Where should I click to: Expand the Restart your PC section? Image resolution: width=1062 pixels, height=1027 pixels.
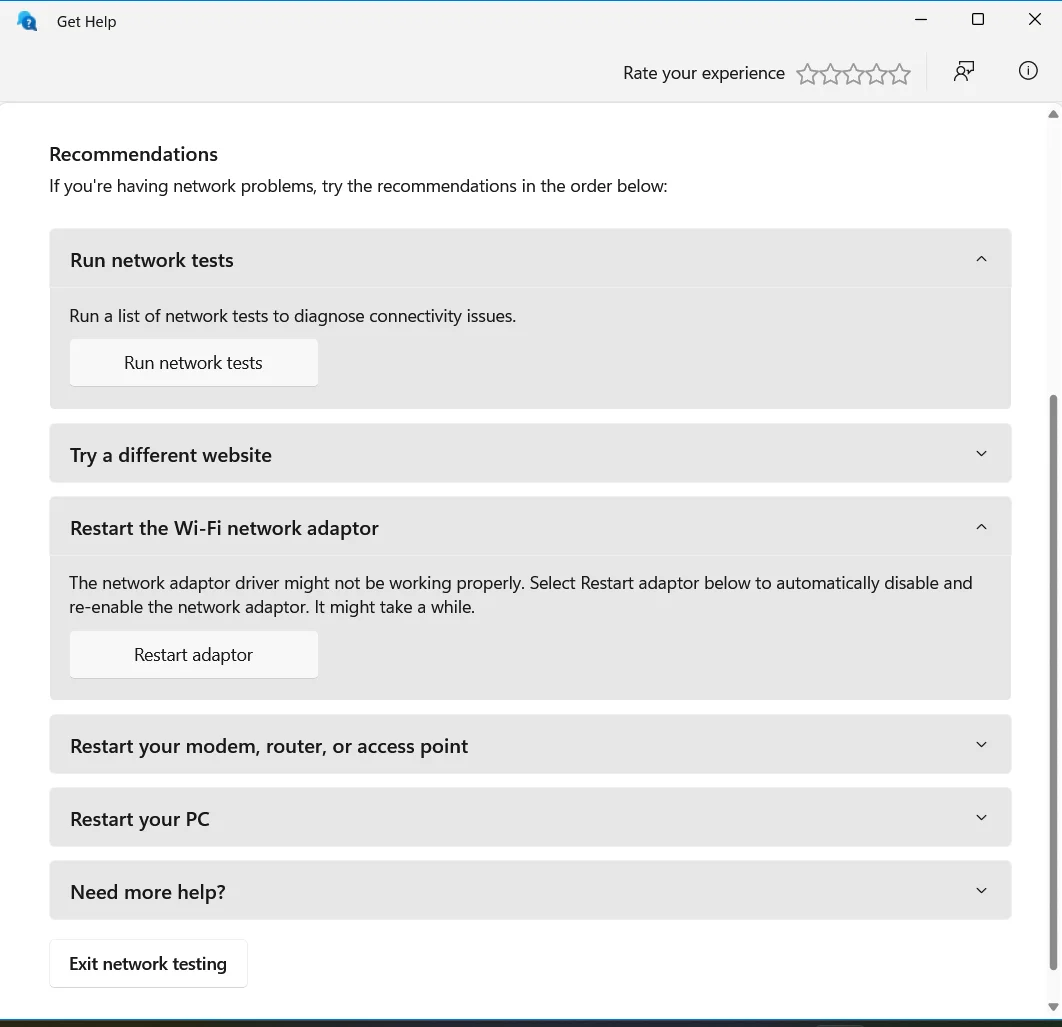coord(530,817)
